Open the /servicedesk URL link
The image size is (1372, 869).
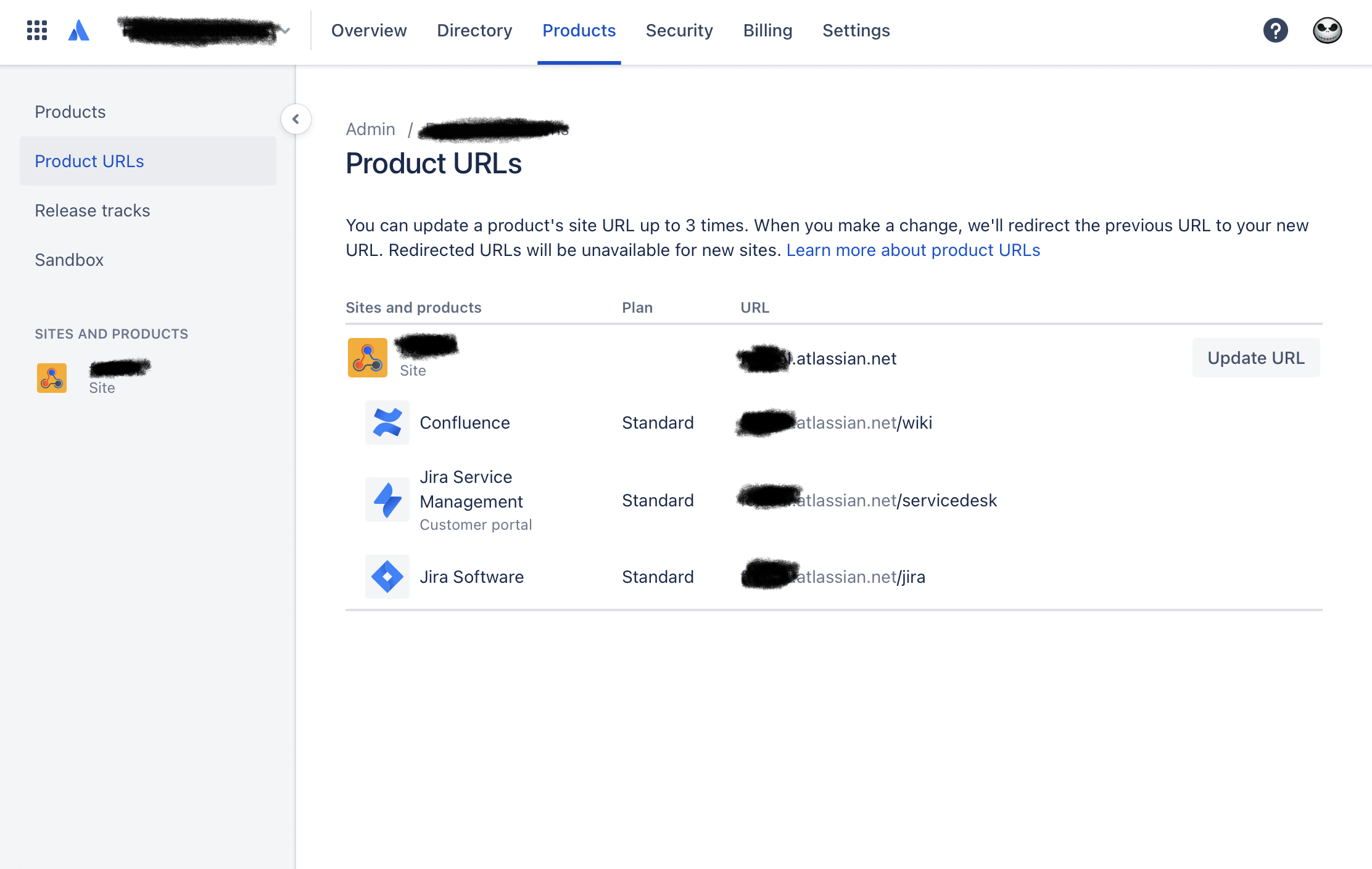tap(867, 500)
